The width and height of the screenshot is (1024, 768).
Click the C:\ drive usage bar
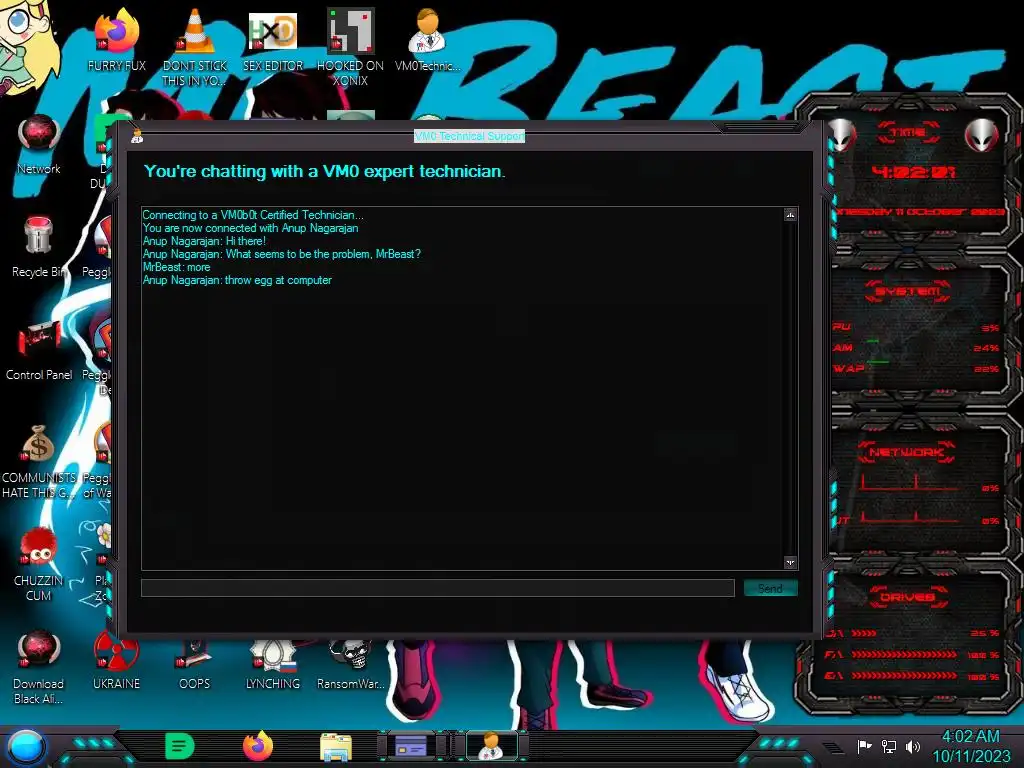(864, 633)
